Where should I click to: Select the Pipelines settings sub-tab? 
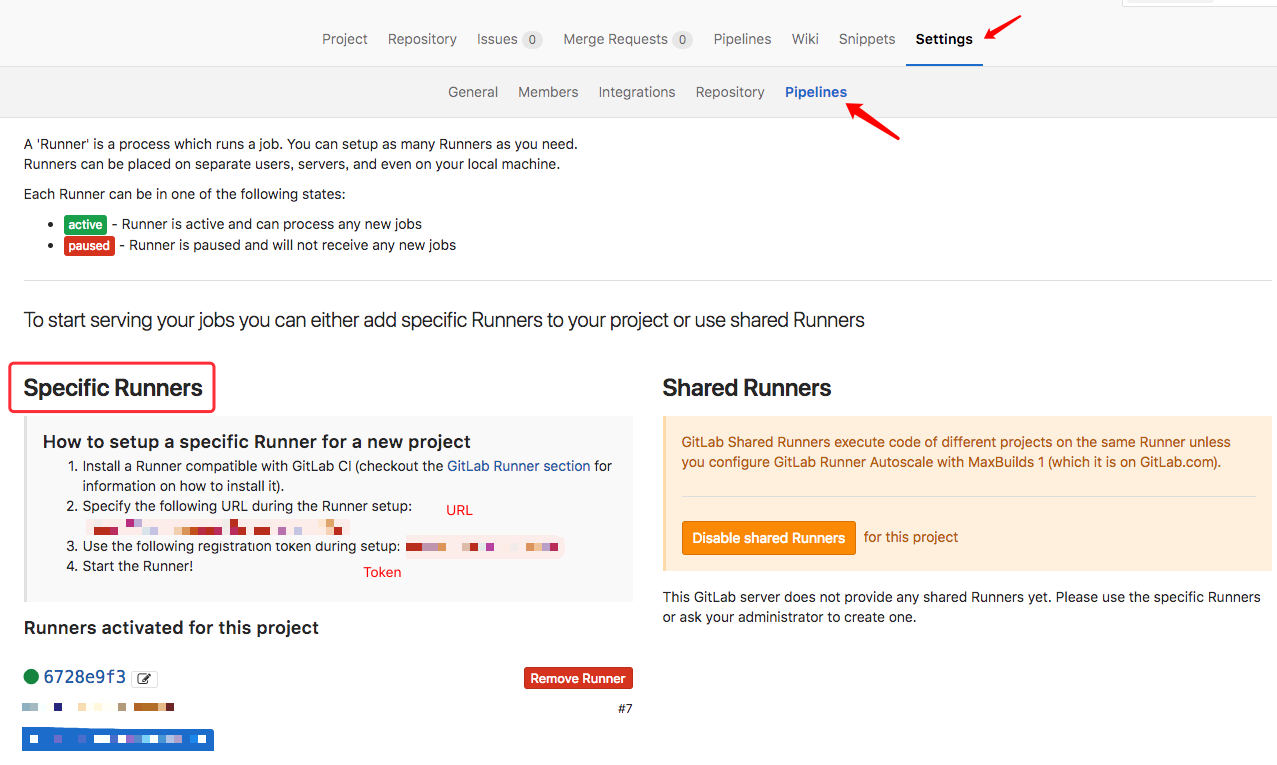pyautogui.click(x=816, y=92)
